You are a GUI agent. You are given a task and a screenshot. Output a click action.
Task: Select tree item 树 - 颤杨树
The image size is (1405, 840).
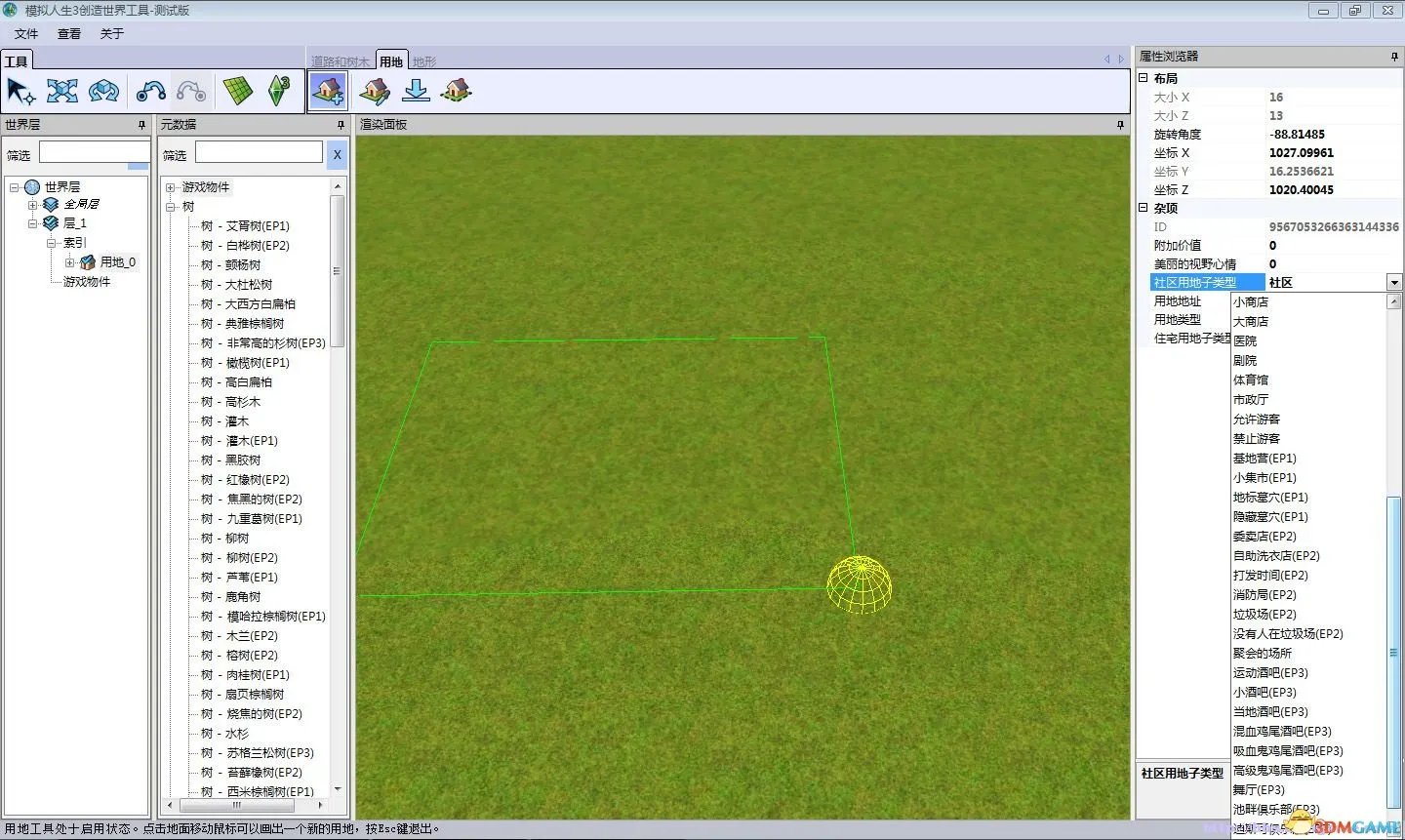[231, 265]
